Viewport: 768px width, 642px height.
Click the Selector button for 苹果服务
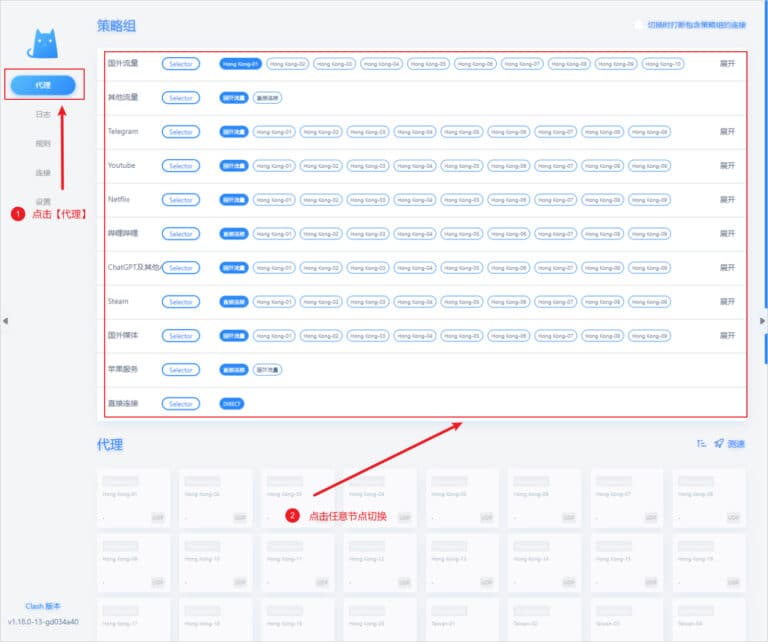click(x=181, y=370)
